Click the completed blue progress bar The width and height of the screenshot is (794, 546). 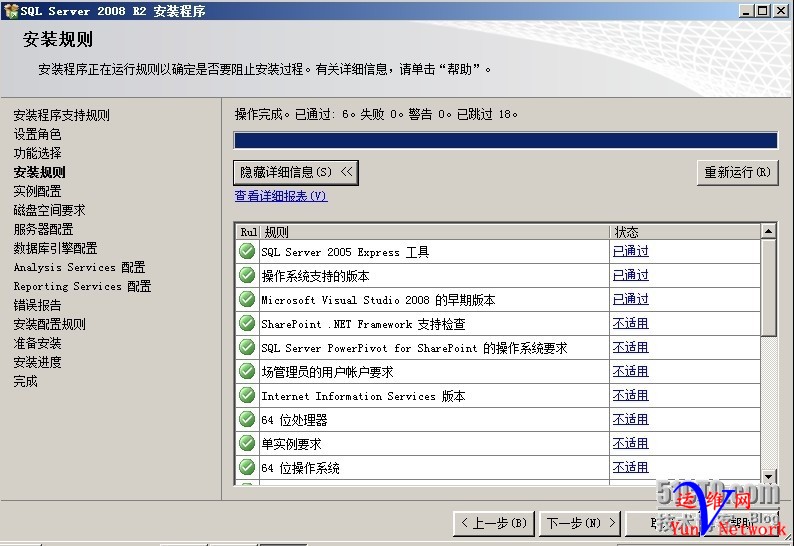505,140
